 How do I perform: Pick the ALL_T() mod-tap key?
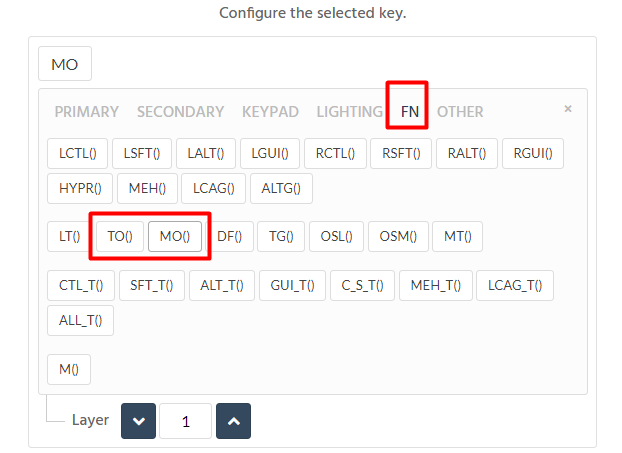pos(81,321)
